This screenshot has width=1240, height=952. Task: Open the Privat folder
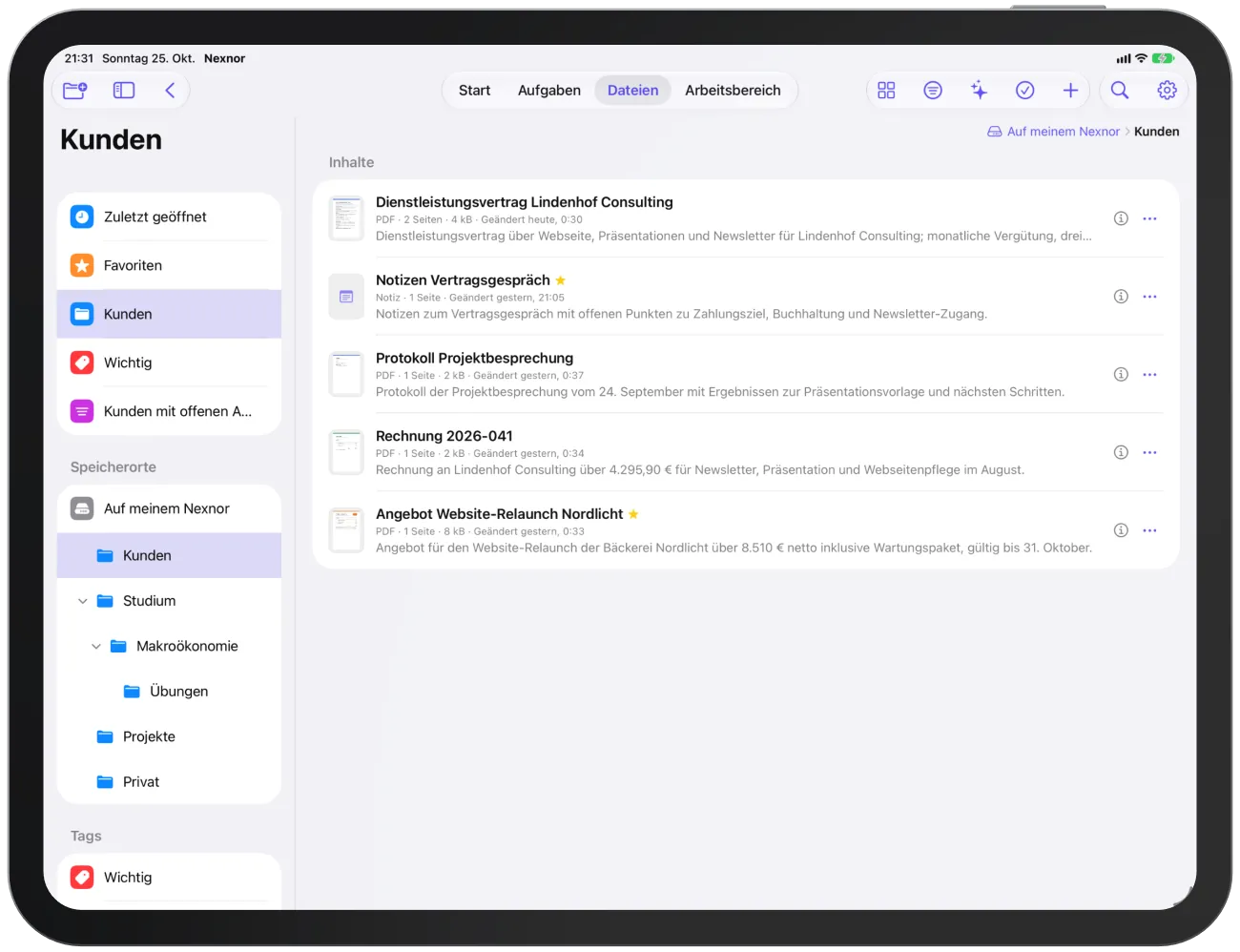169,782
